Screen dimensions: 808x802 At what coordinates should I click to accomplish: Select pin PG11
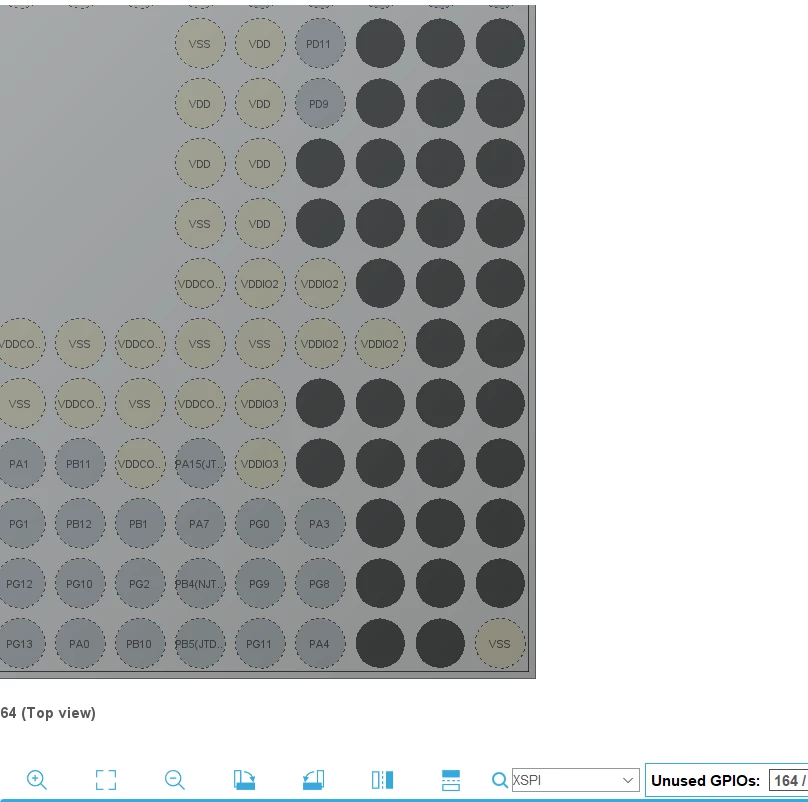(x=260, y=643)
